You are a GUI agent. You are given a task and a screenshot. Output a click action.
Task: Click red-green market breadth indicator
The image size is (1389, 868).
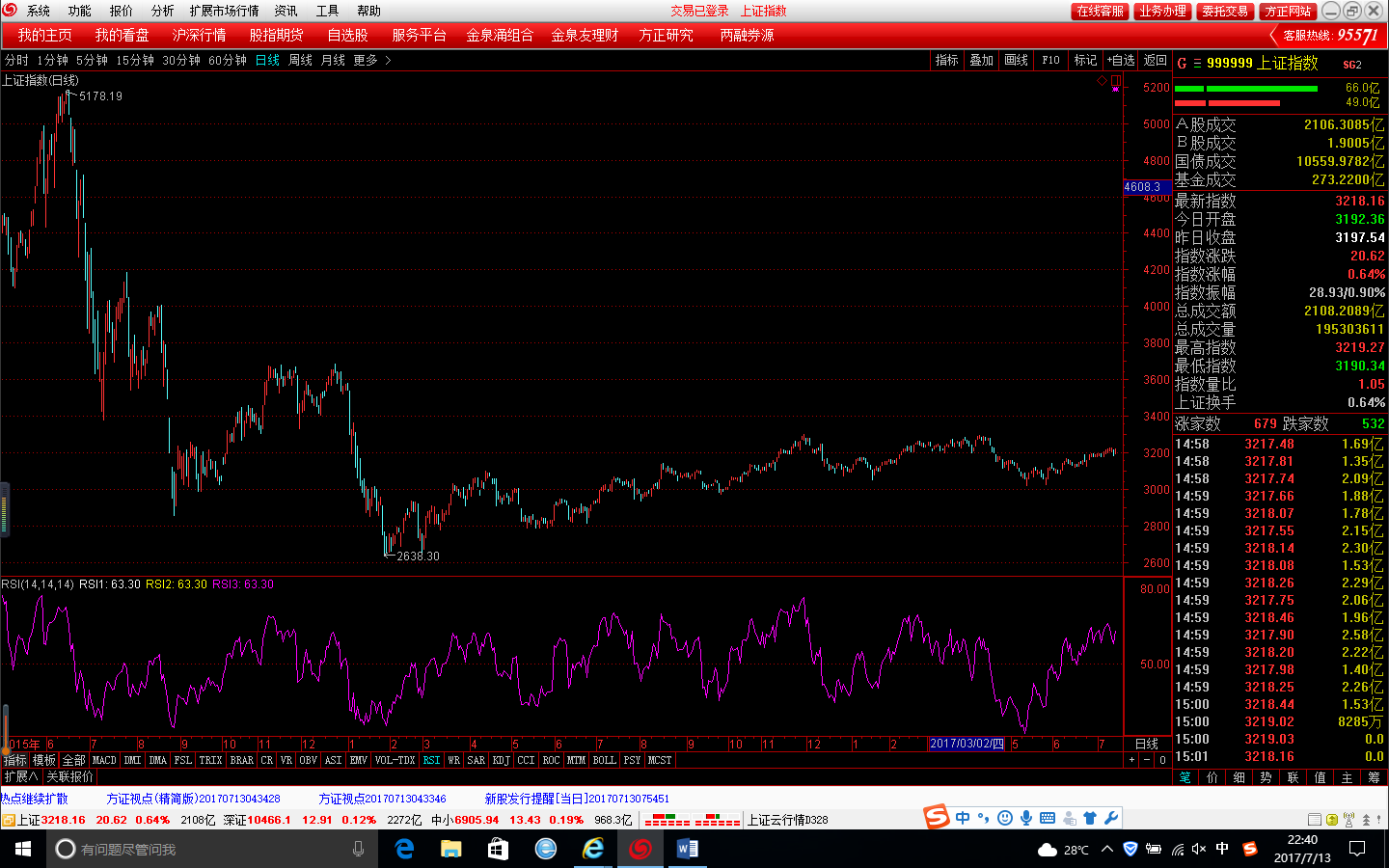(x=692, y=820)
